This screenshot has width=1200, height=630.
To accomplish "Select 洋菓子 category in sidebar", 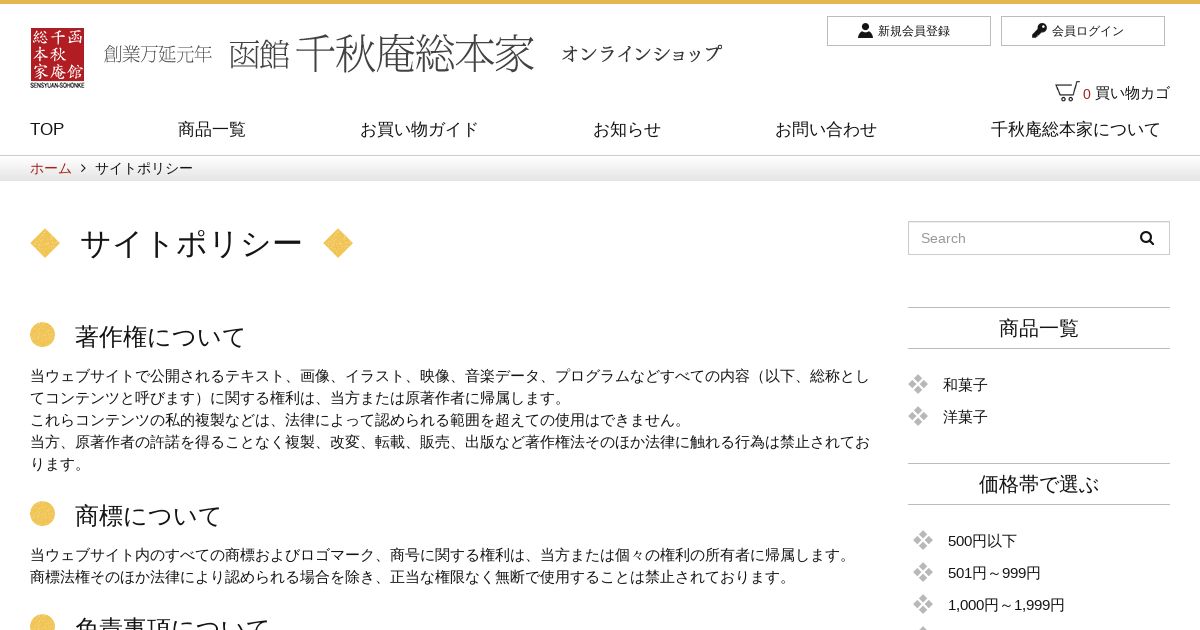I will [965, 417].
